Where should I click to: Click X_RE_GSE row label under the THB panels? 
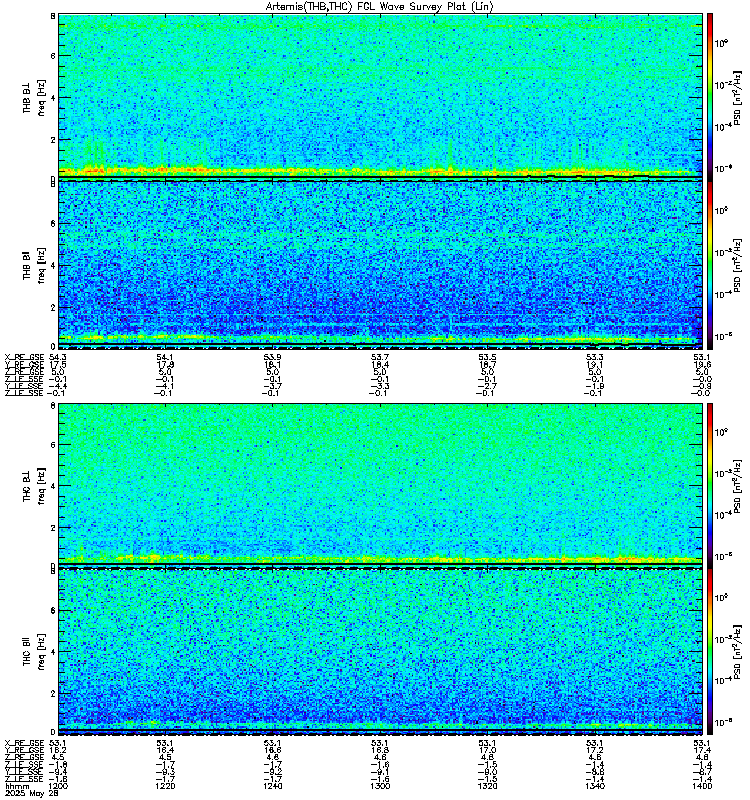[x=24, y=357]
